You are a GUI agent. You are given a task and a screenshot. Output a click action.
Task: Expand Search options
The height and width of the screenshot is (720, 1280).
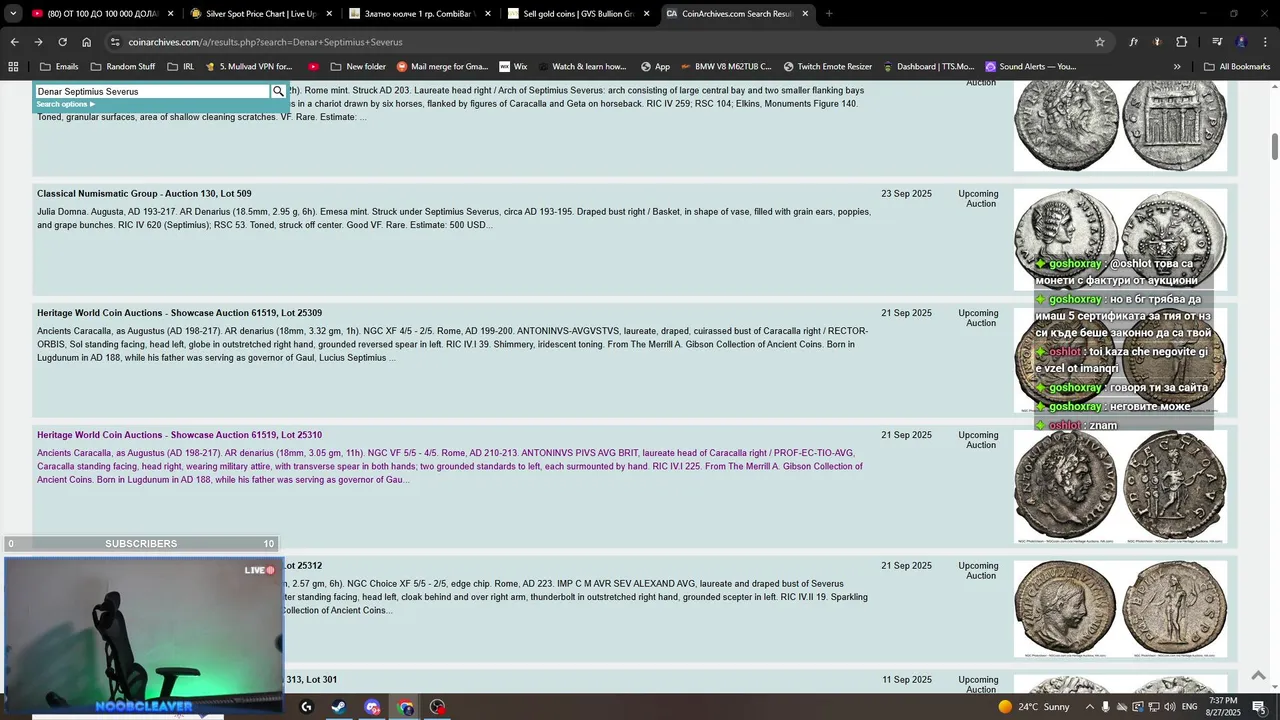(65, 104)
